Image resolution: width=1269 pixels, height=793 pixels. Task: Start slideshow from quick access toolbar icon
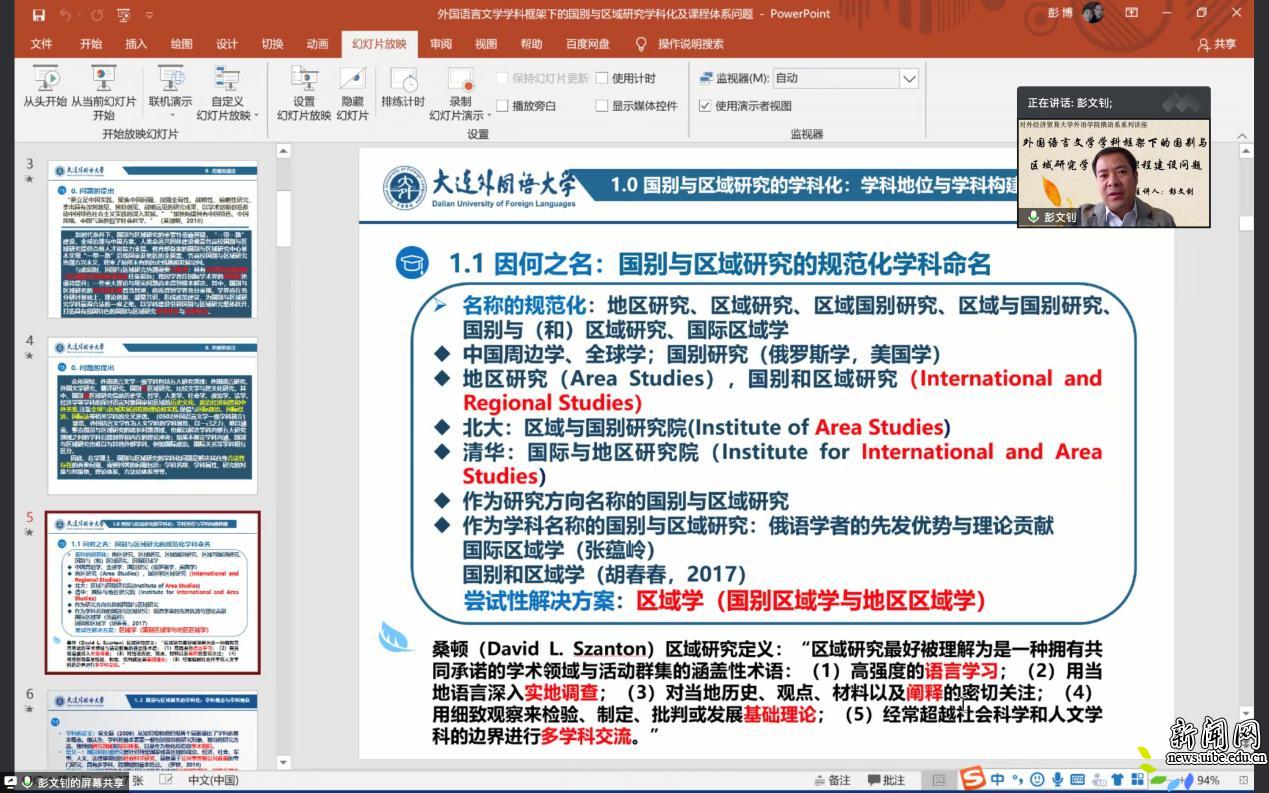click(x=123, y=14)
